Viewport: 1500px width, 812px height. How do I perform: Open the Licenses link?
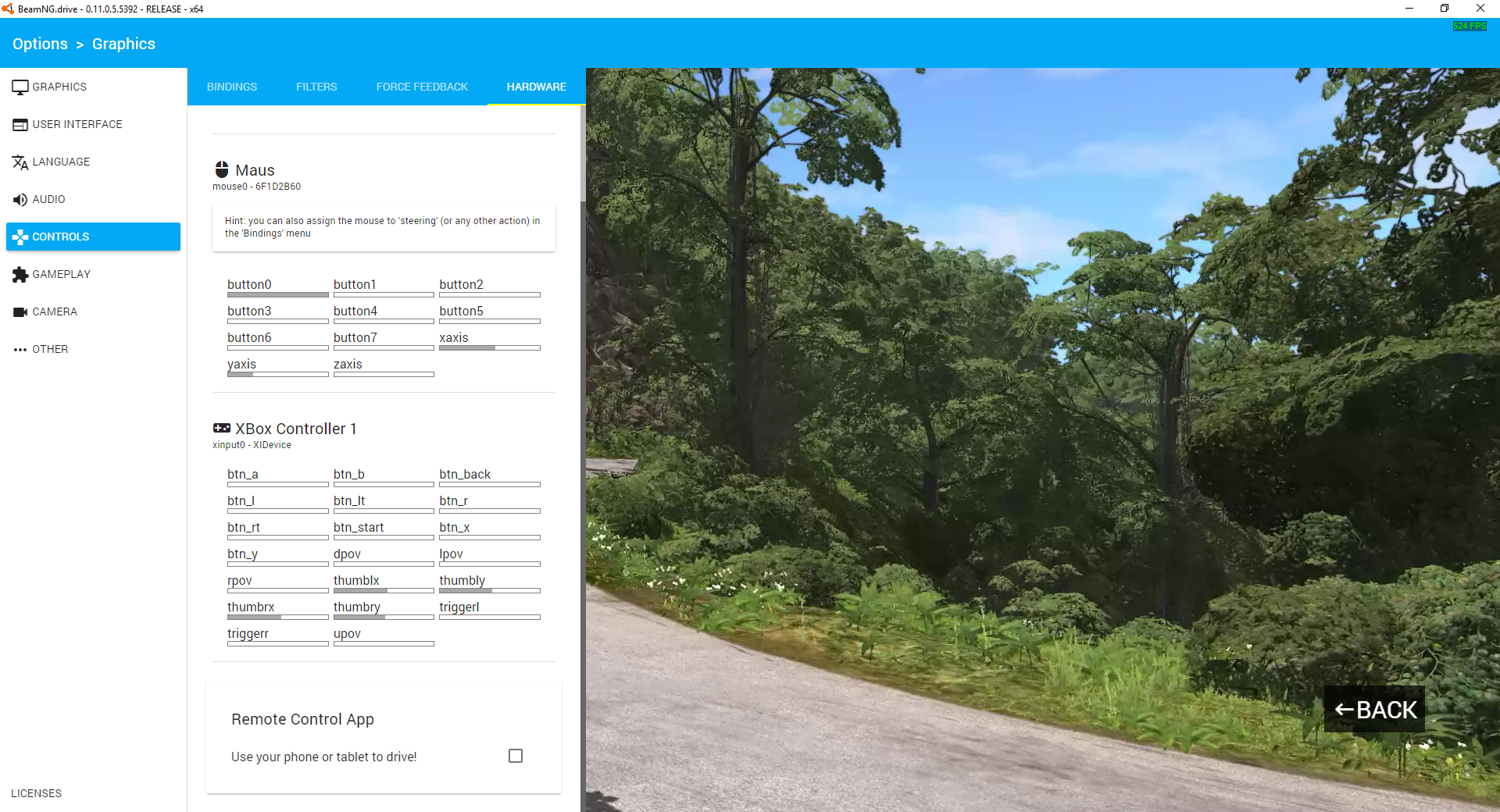[x=36, y=793]
